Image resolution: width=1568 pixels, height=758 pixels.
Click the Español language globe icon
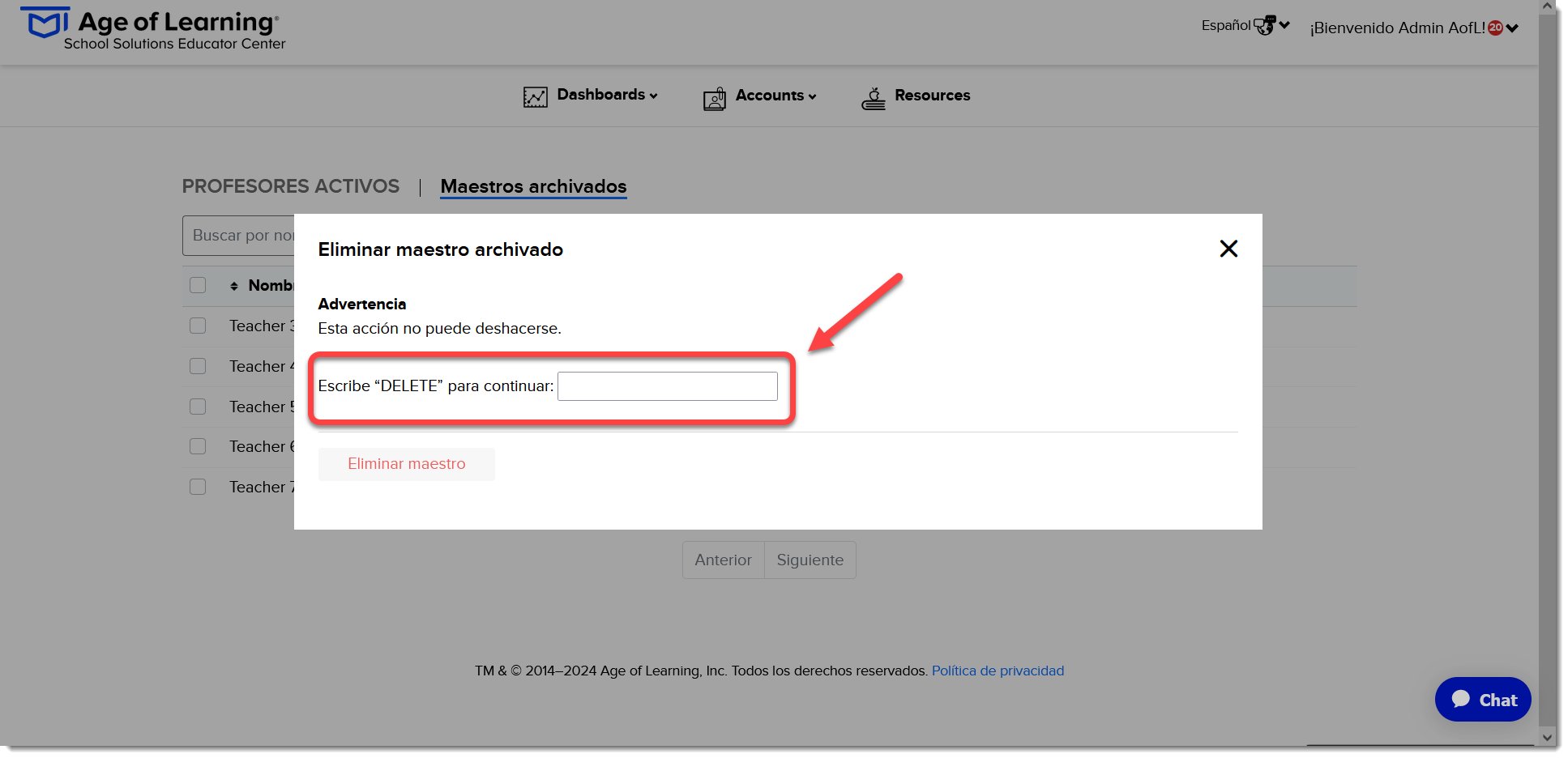point(1265,25)
